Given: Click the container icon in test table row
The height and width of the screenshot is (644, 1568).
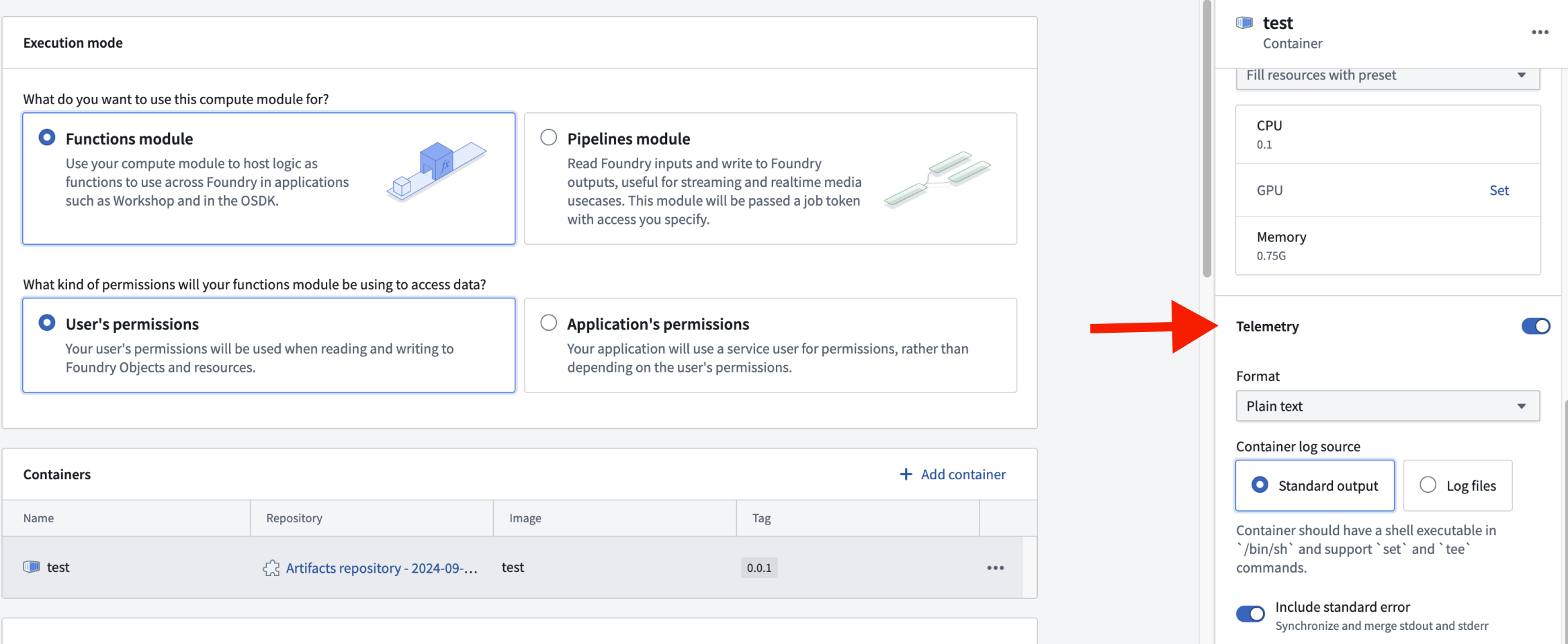Looking at the screenshot, I should click(x=32, y=567).
